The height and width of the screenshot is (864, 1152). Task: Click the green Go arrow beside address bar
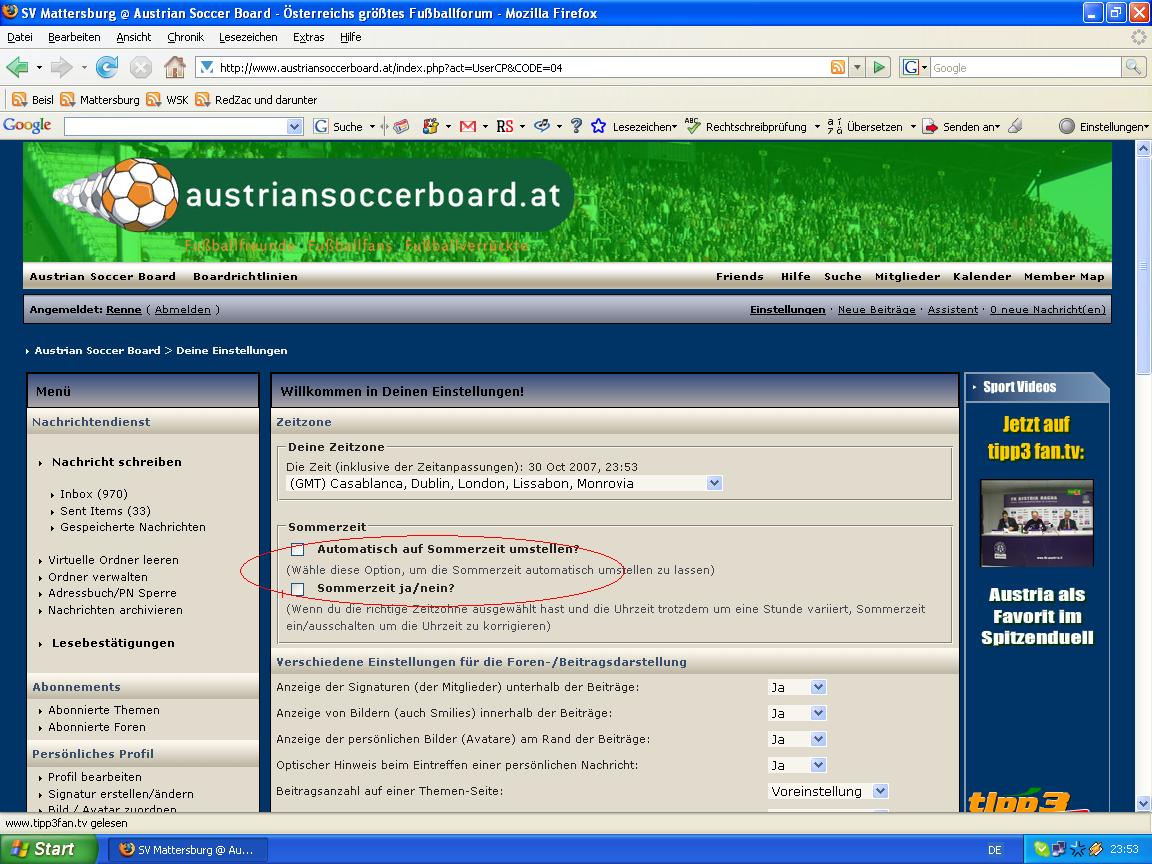tap(879, 68)
